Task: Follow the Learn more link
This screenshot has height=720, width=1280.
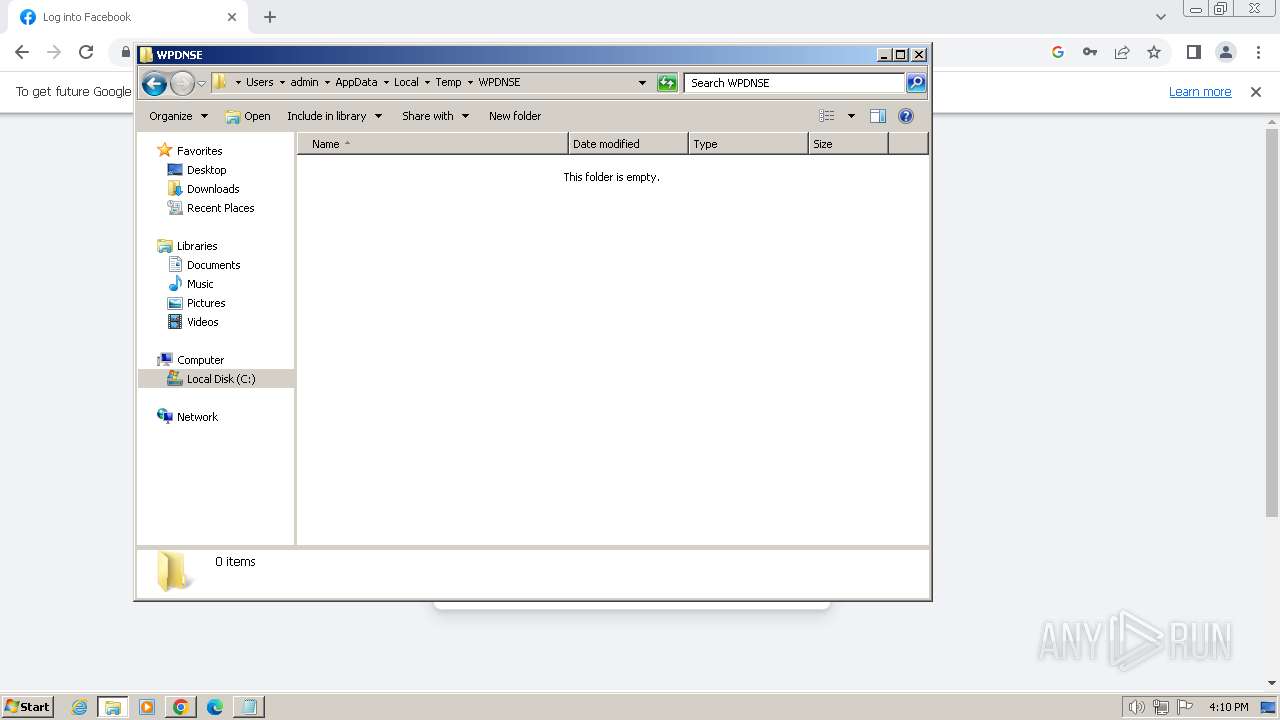Action: click(x=1200, y=91)
